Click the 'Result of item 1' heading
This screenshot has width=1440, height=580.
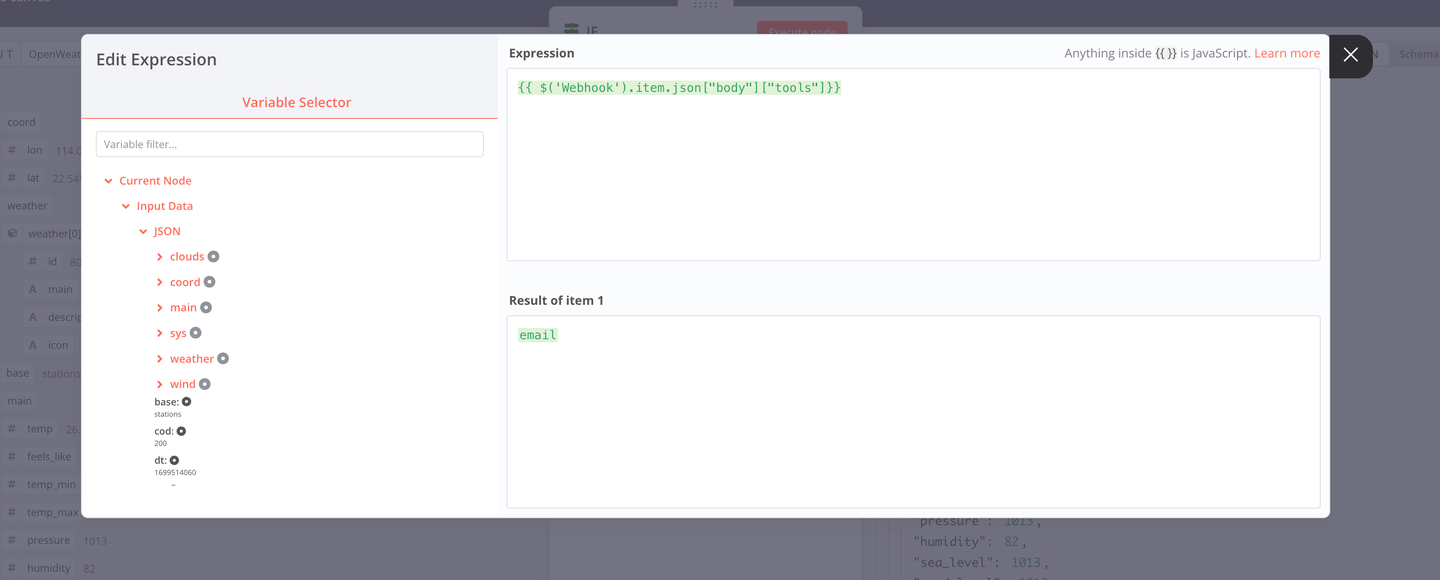click(x=556, y=300)
